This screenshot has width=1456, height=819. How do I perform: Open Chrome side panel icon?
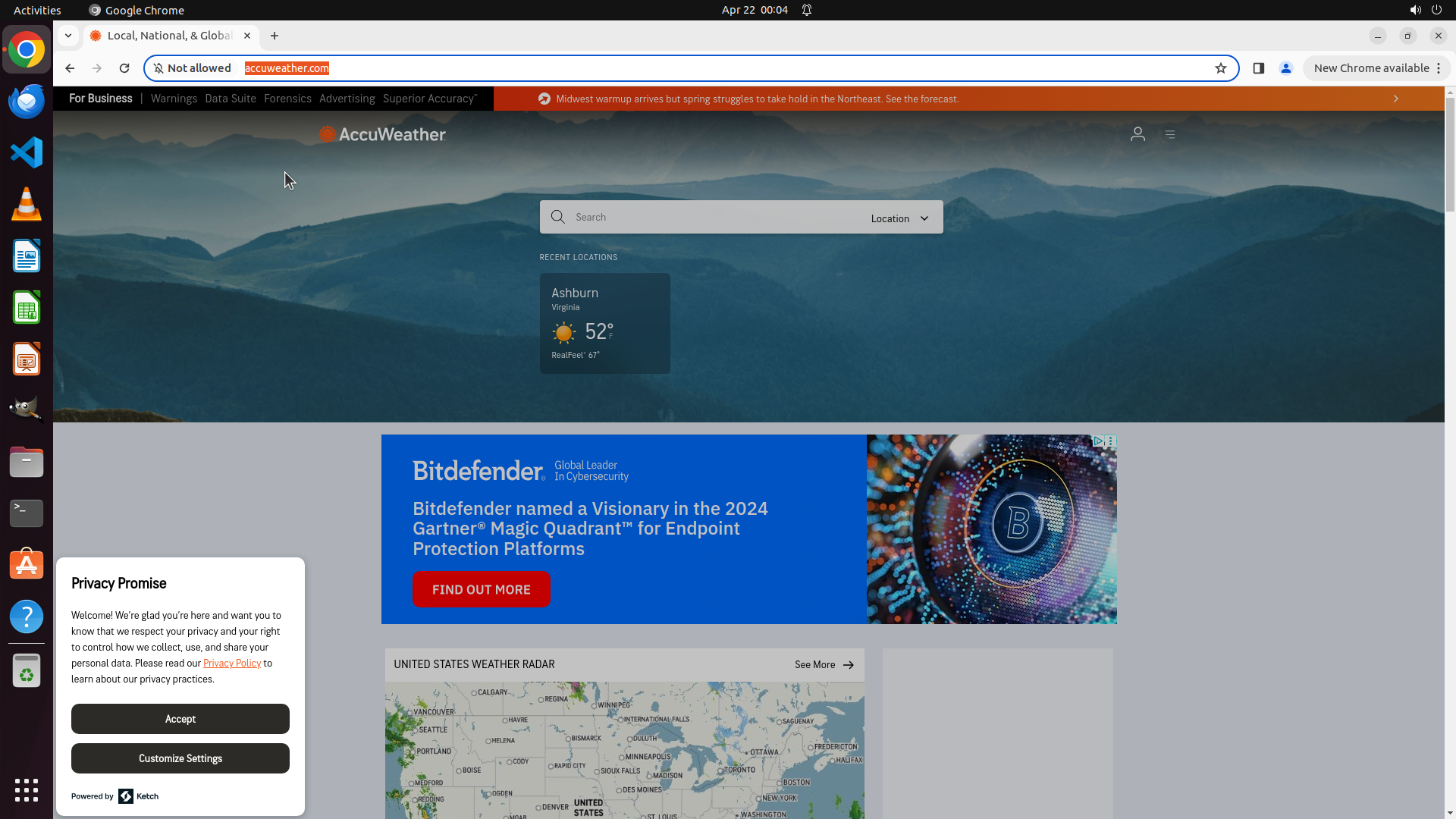coord(1258,68)
